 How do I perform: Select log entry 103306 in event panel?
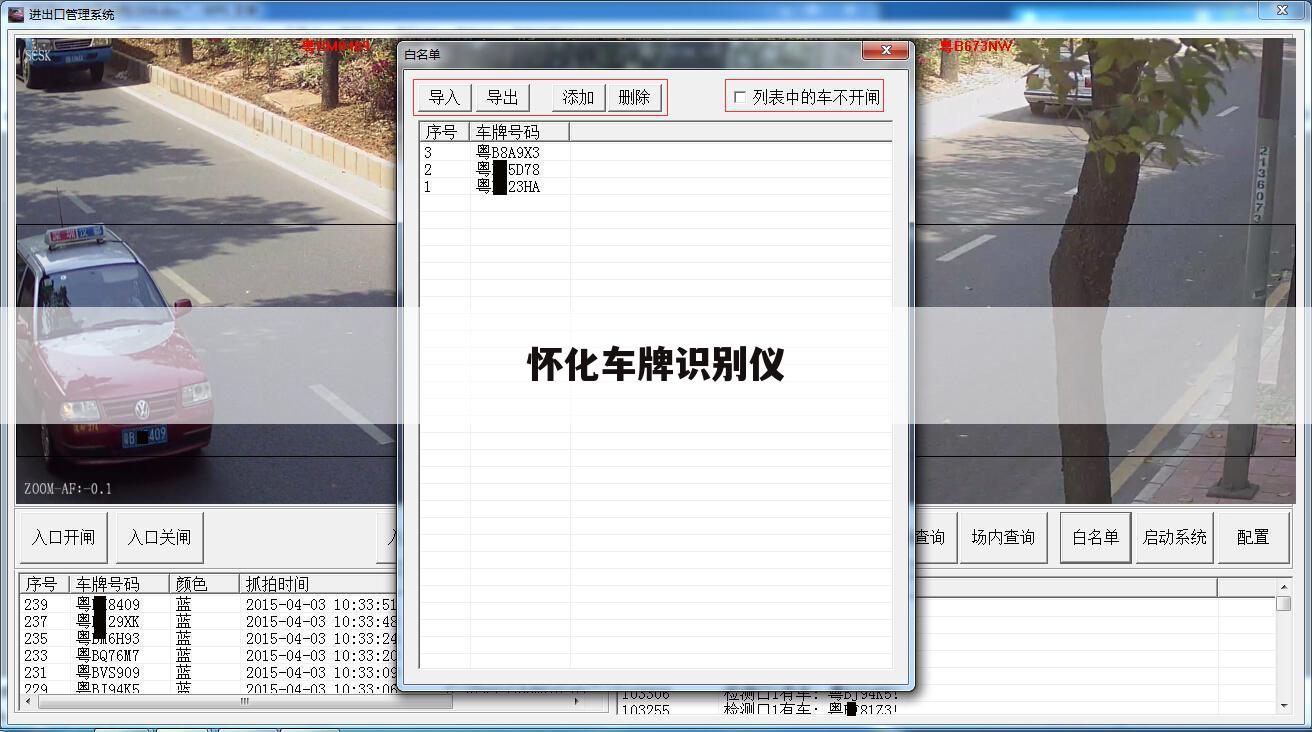coord(758,693)
